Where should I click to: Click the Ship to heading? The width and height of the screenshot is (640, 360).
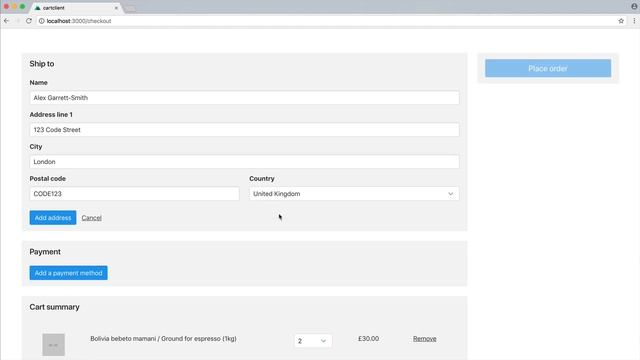point(42,64)
